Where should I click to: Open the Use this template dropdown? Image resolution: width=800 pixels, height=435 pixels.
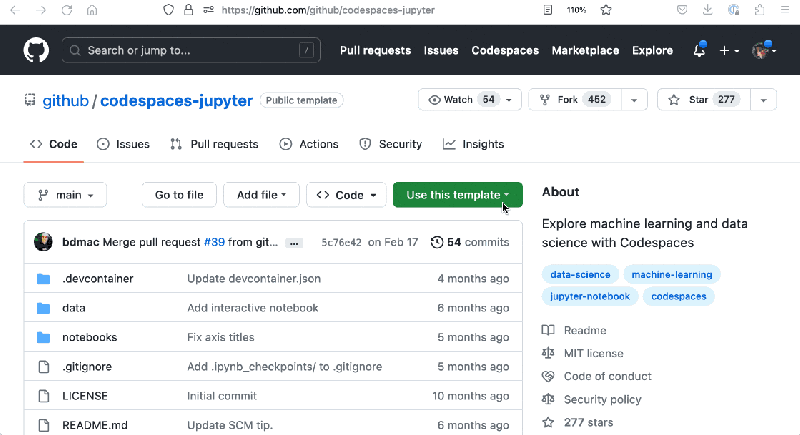coord(458,195)
